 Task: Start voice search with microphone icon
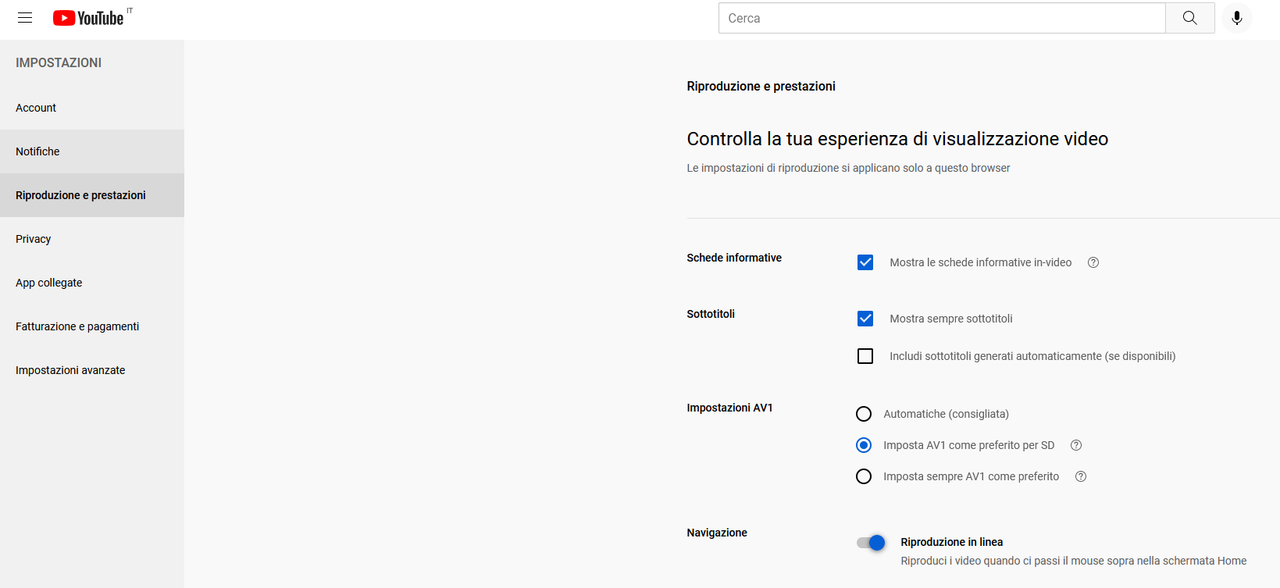(1237, 18)
